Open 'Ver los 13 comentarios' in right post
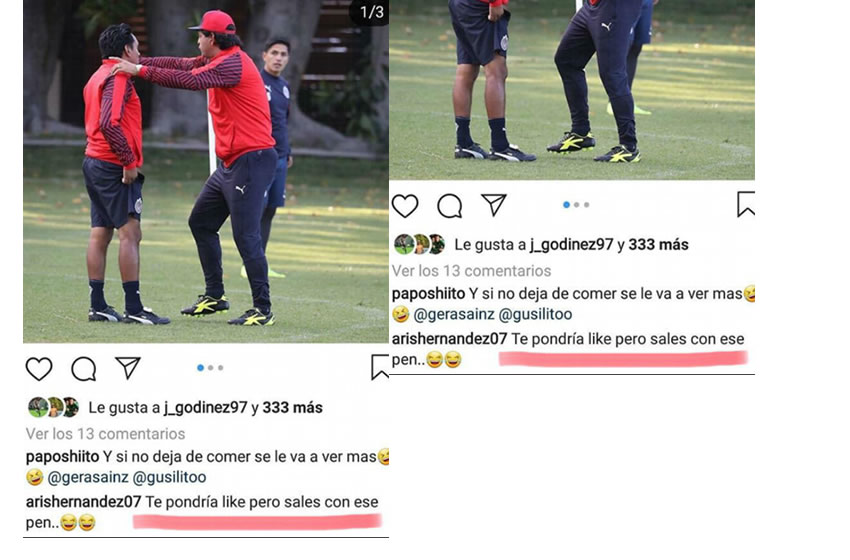Viewport: 850px width, 560px height. point(472,271)
